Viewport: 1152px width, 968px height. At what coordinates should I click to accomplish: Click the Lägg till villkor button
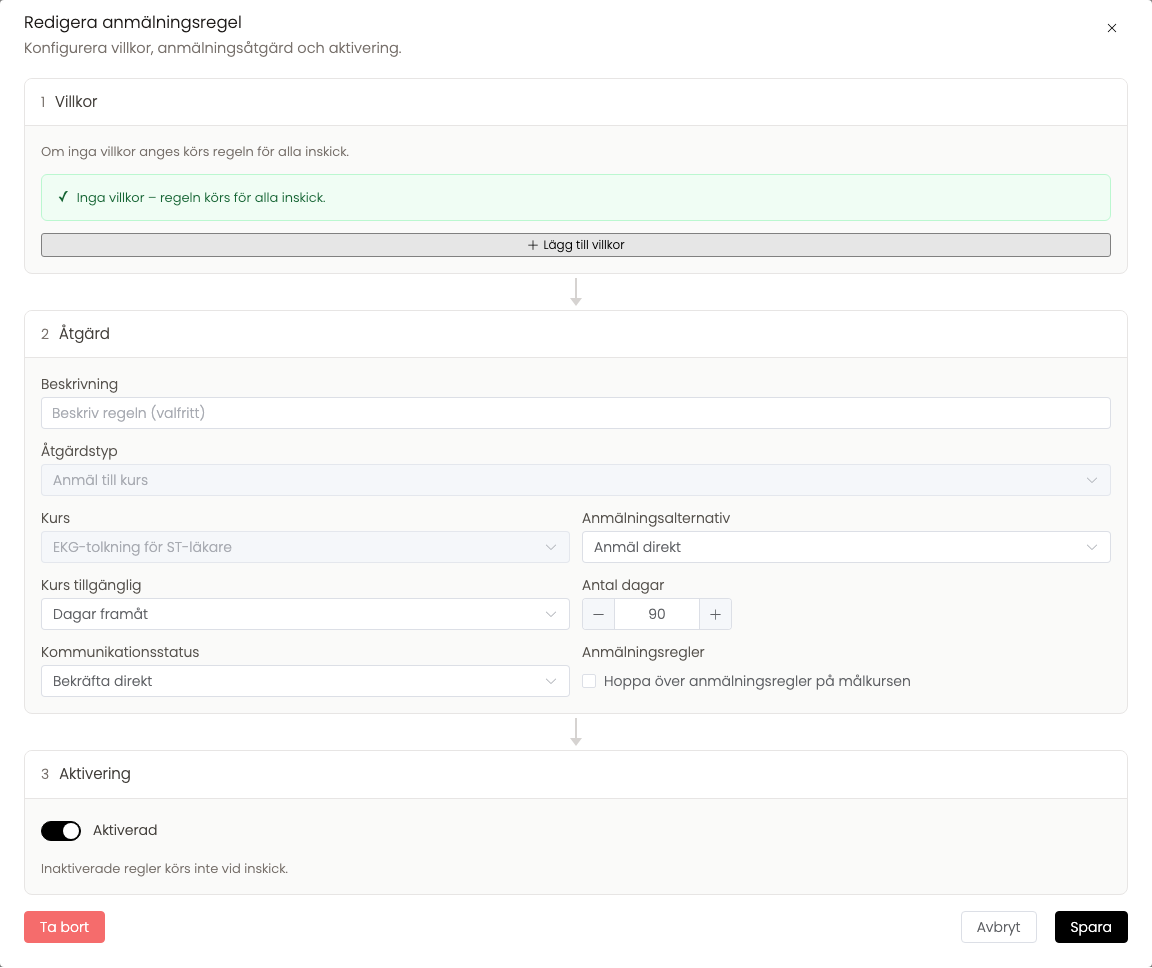coord(575,245)
